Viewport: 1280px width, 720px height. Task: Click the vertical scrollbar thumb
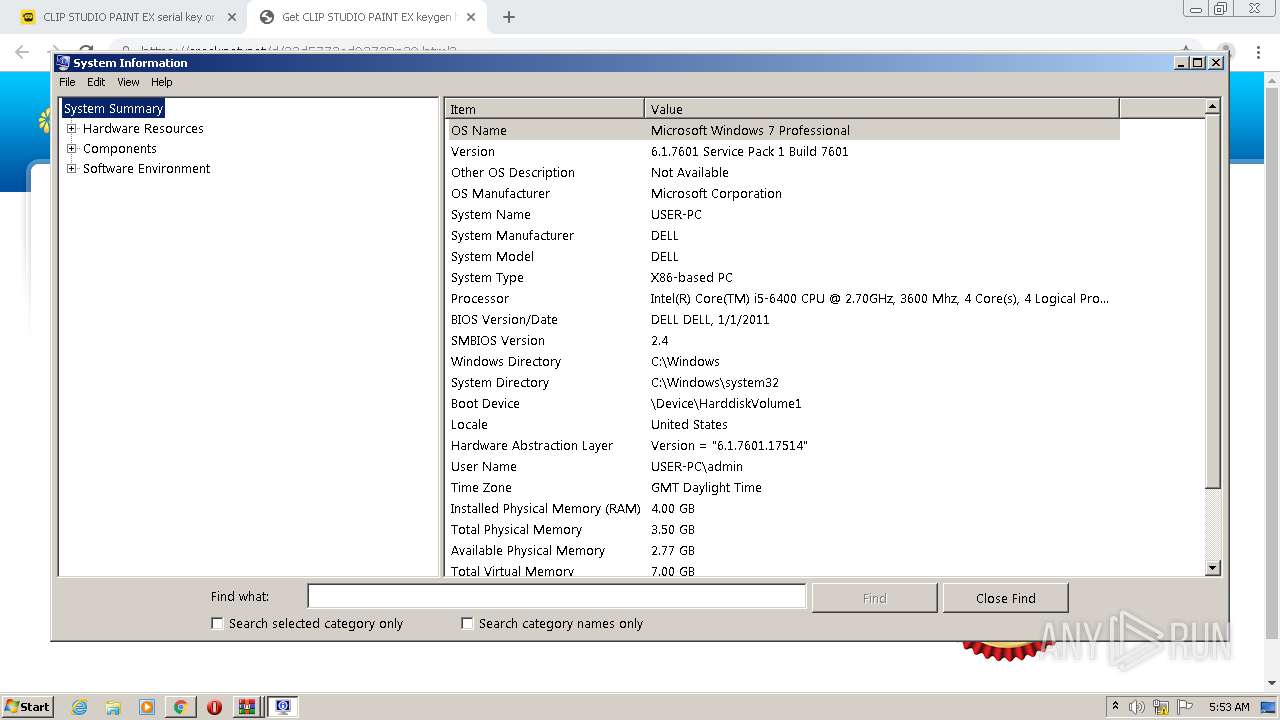1213,302
